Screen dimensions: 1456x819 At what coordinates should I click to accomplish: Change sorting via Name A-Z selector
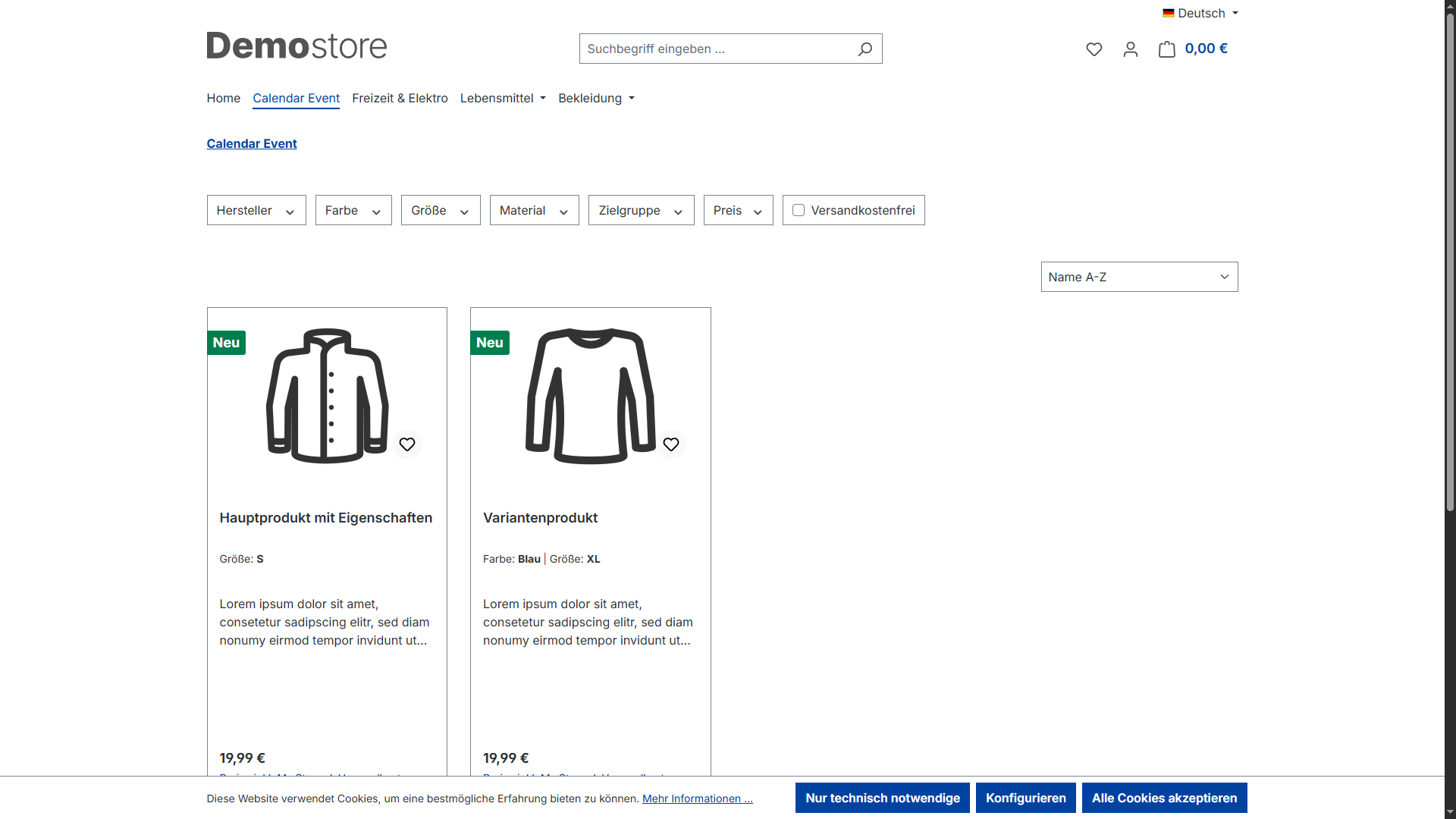coord(1138,276)
